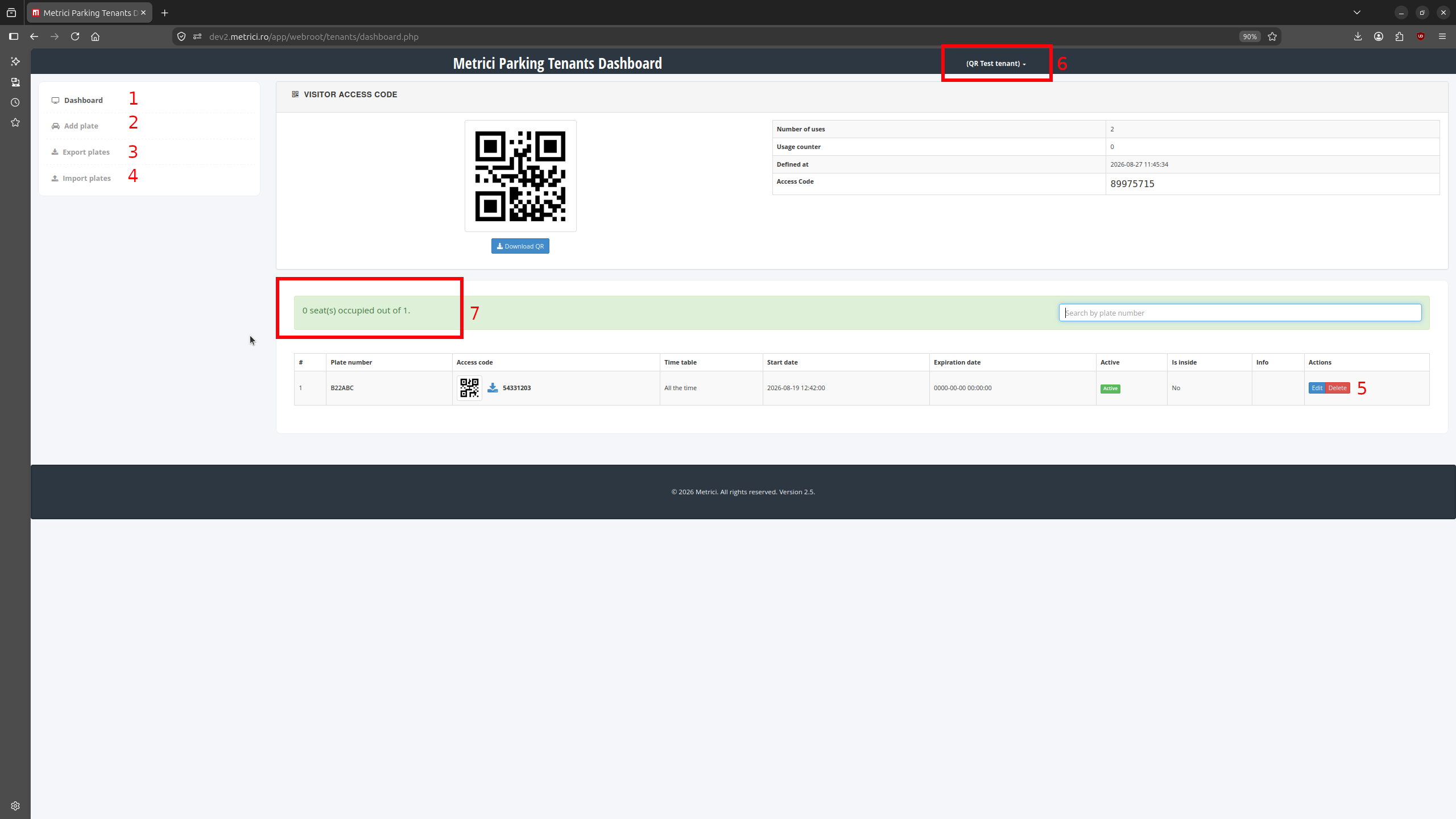
Task: Click the access code value 89975715
Action: coord(1132,184)
